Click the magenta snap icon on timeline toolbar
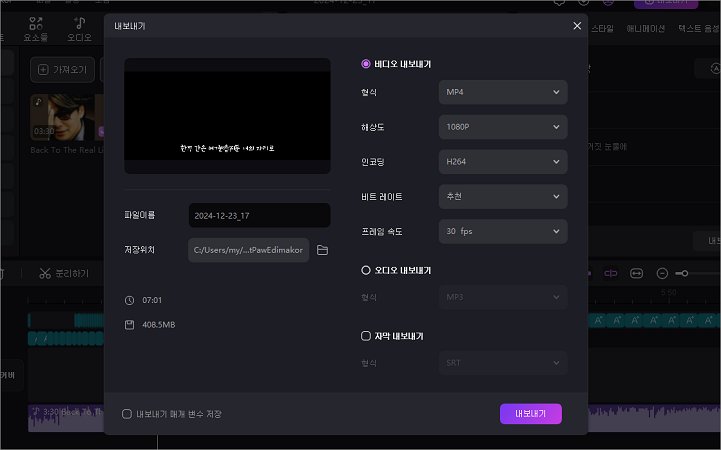This screenshot has width=721, height=450. click(x=611, y=273)
